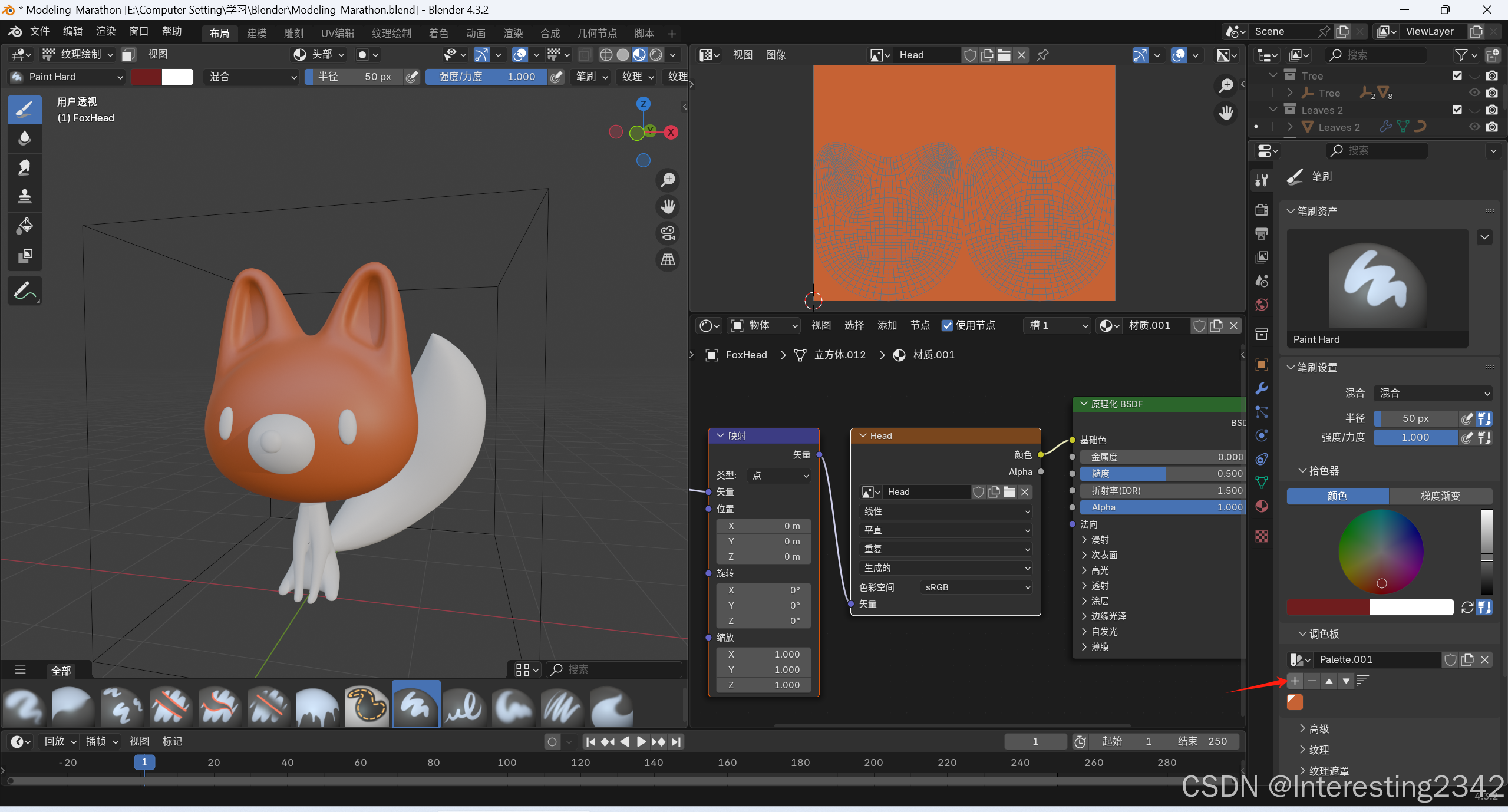Open the 色彩空间 sRGB dropdown
Screen dimensions: 1508x812
(x=976, y=587)
